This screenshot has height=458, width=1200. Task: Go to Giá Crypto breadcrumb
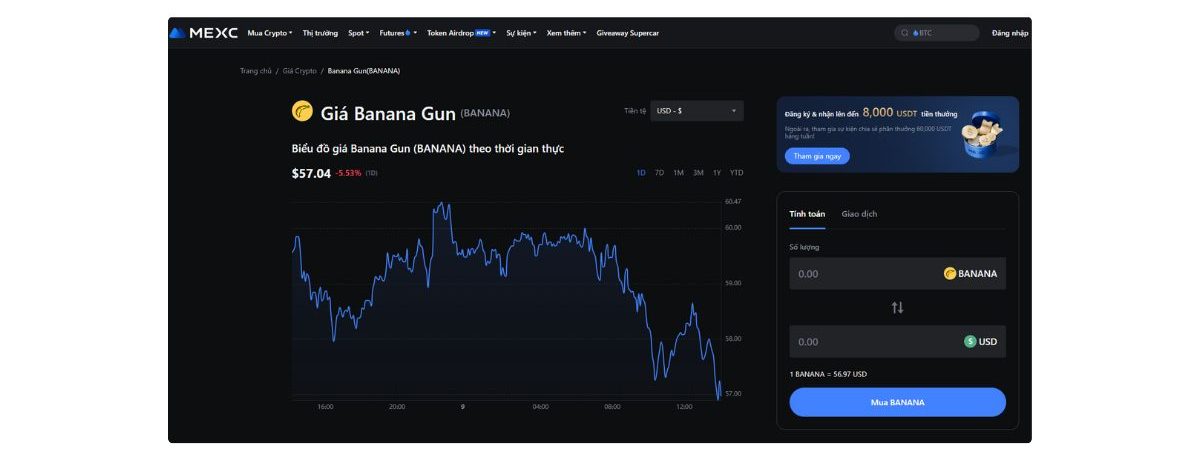tap(300, 71)
